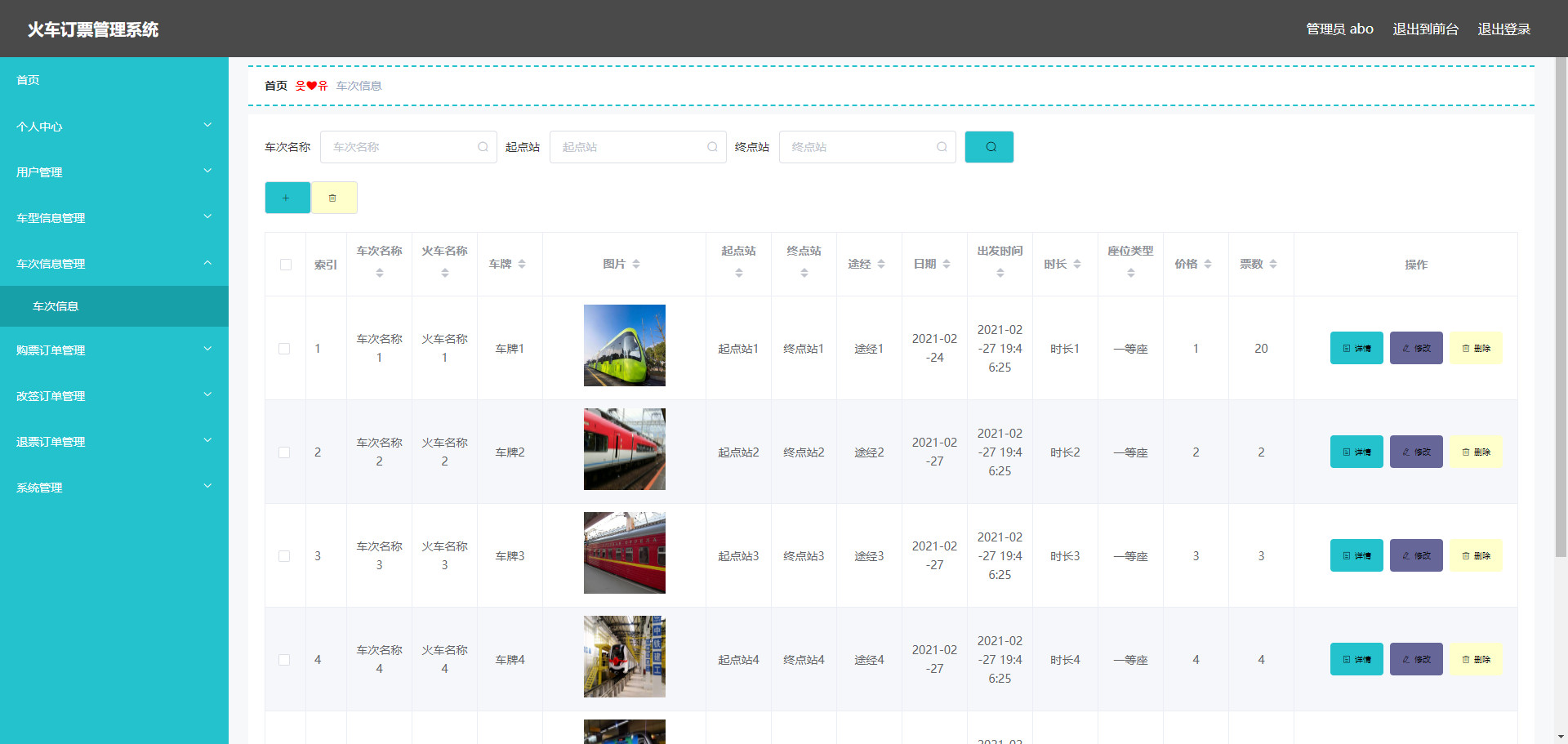Image resolution: width=1568 pixels, height=744 pixels.
Task: Focus the 终点站 search input
Action: [x=867, y=147]
